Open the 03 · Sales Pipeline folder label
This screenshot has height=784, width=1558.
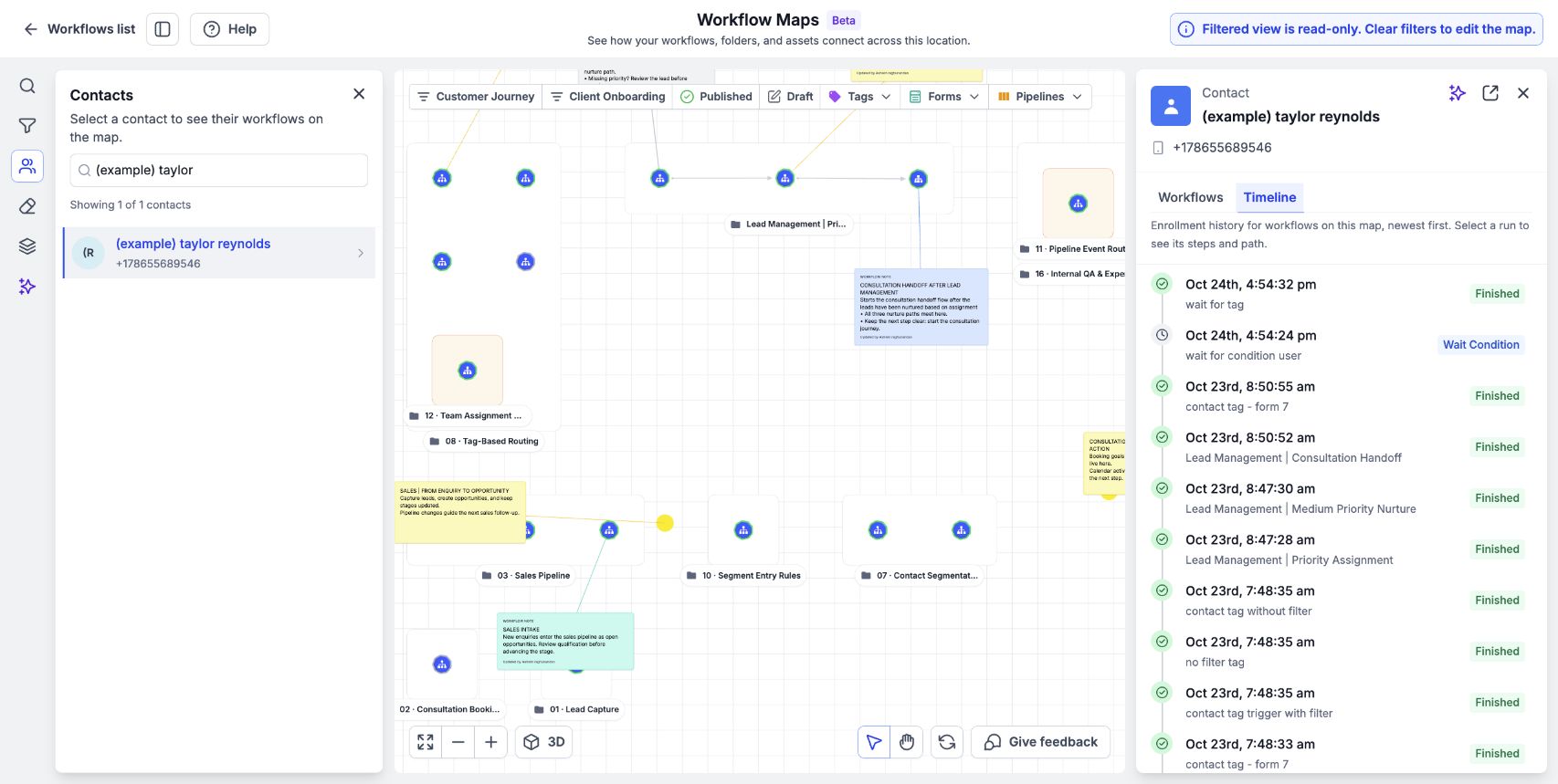point(526,576)
